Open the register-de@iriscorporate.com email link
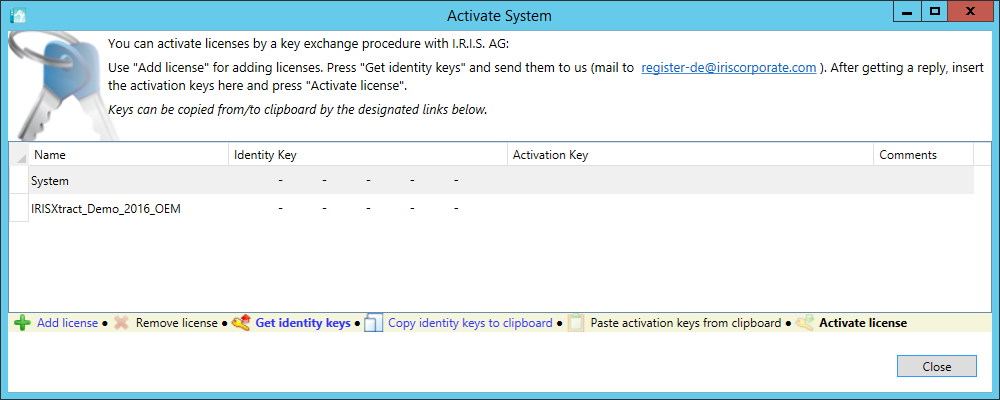 click(x=729, y=68)
